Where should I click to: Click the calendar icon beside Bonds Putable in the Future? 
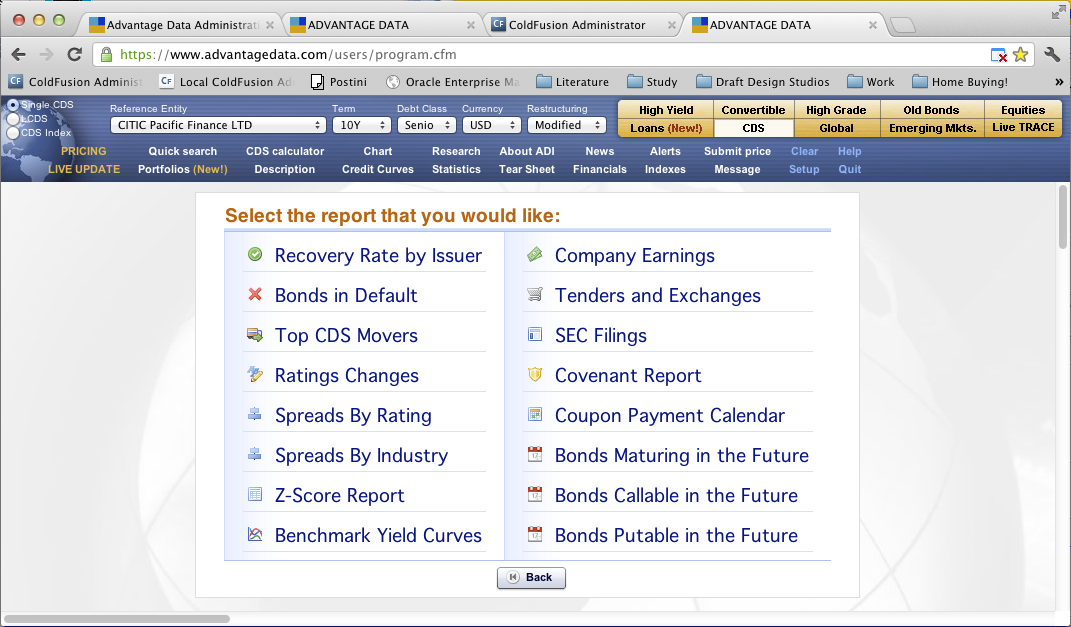coord(535,534)
